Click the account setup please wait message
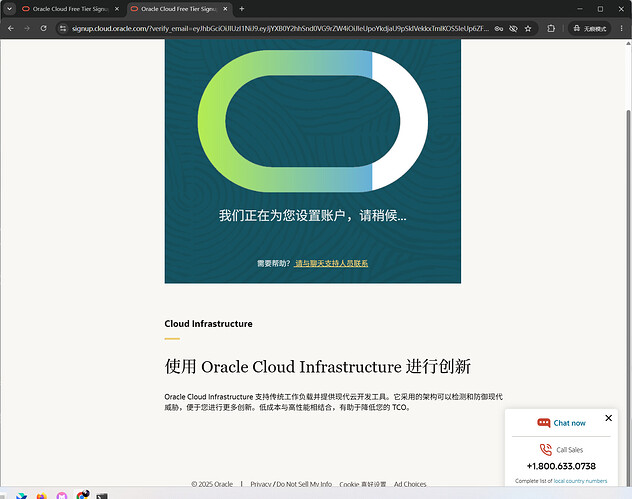 (313, 215)
